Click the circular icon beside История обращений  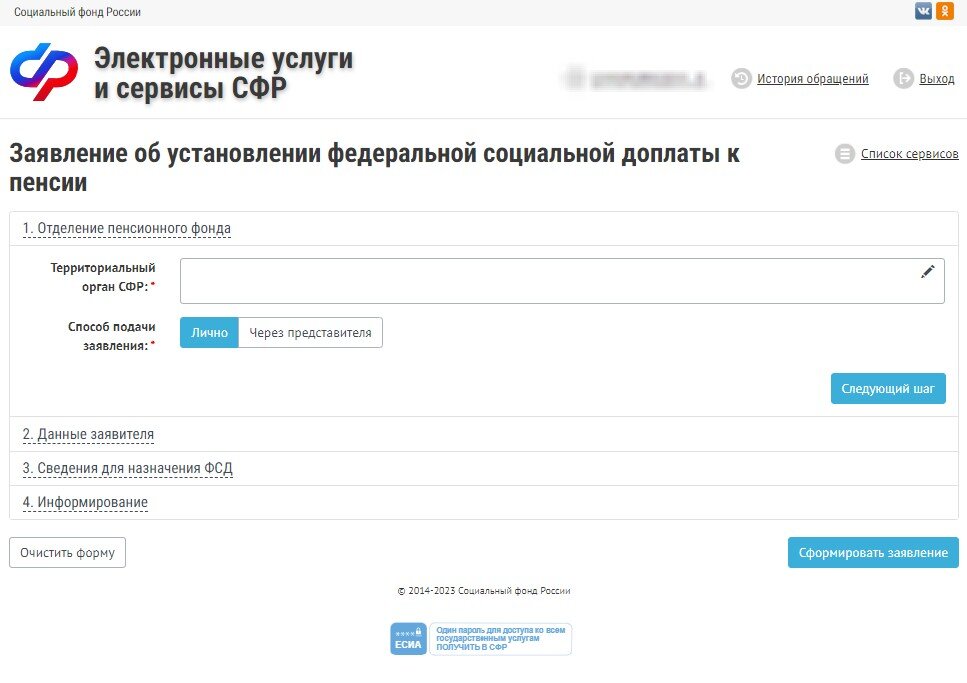pyautogui.click(x=740, y=78)
